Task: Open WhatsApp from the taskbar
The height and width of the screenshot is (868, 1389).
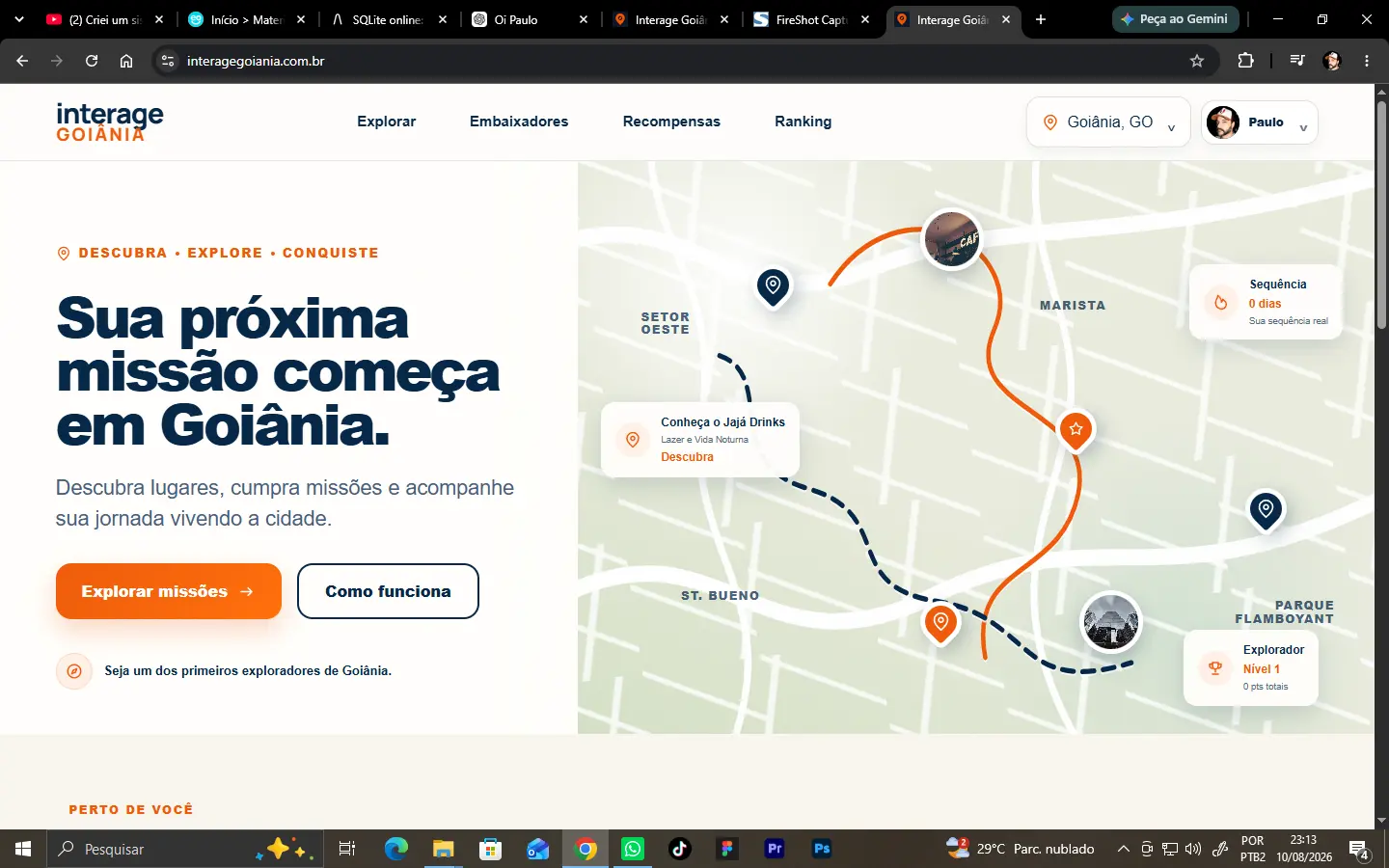Action: point(633,849)
